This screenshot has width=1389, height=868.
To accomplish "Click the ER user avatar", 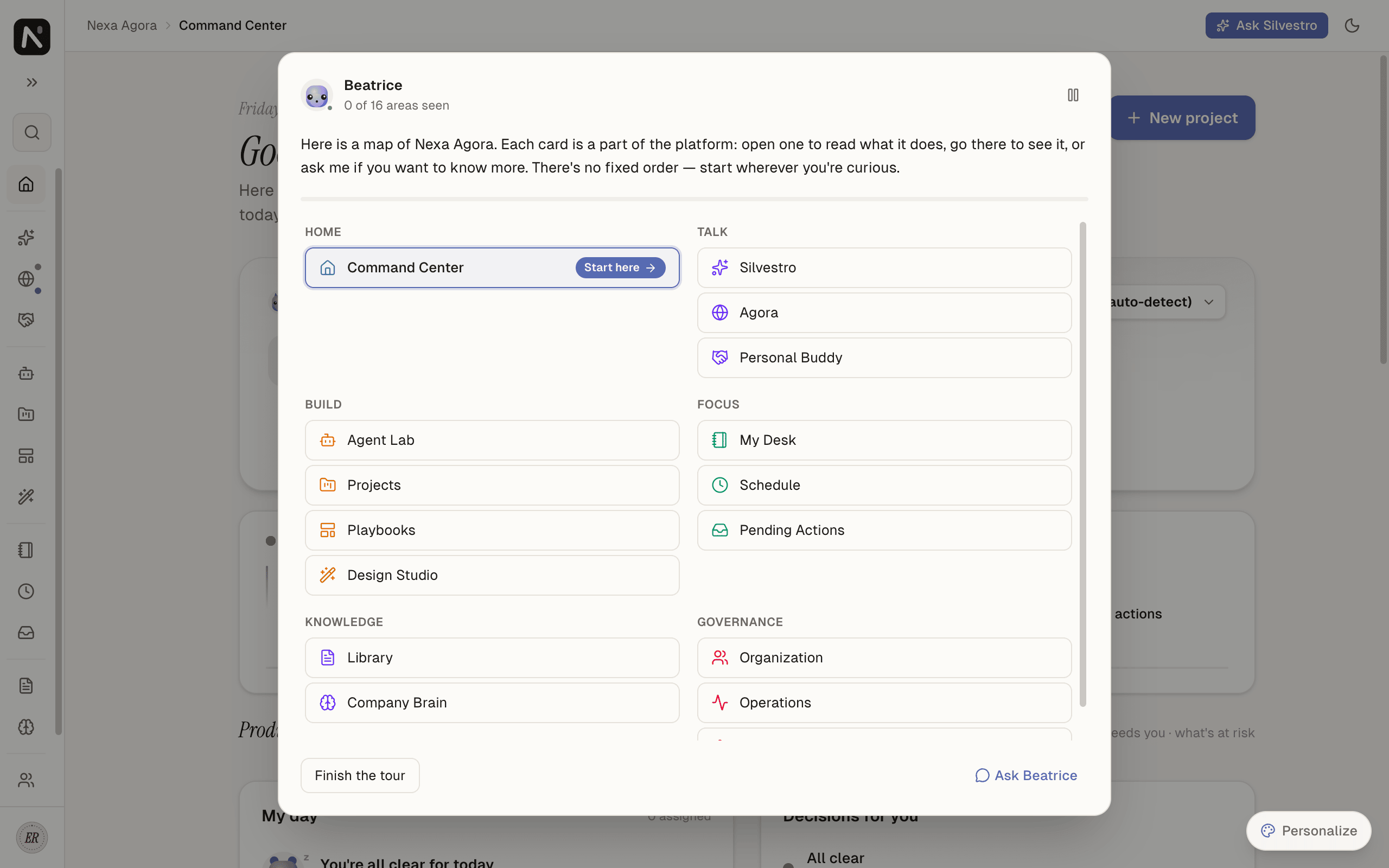I will click(x=32, y=838).
